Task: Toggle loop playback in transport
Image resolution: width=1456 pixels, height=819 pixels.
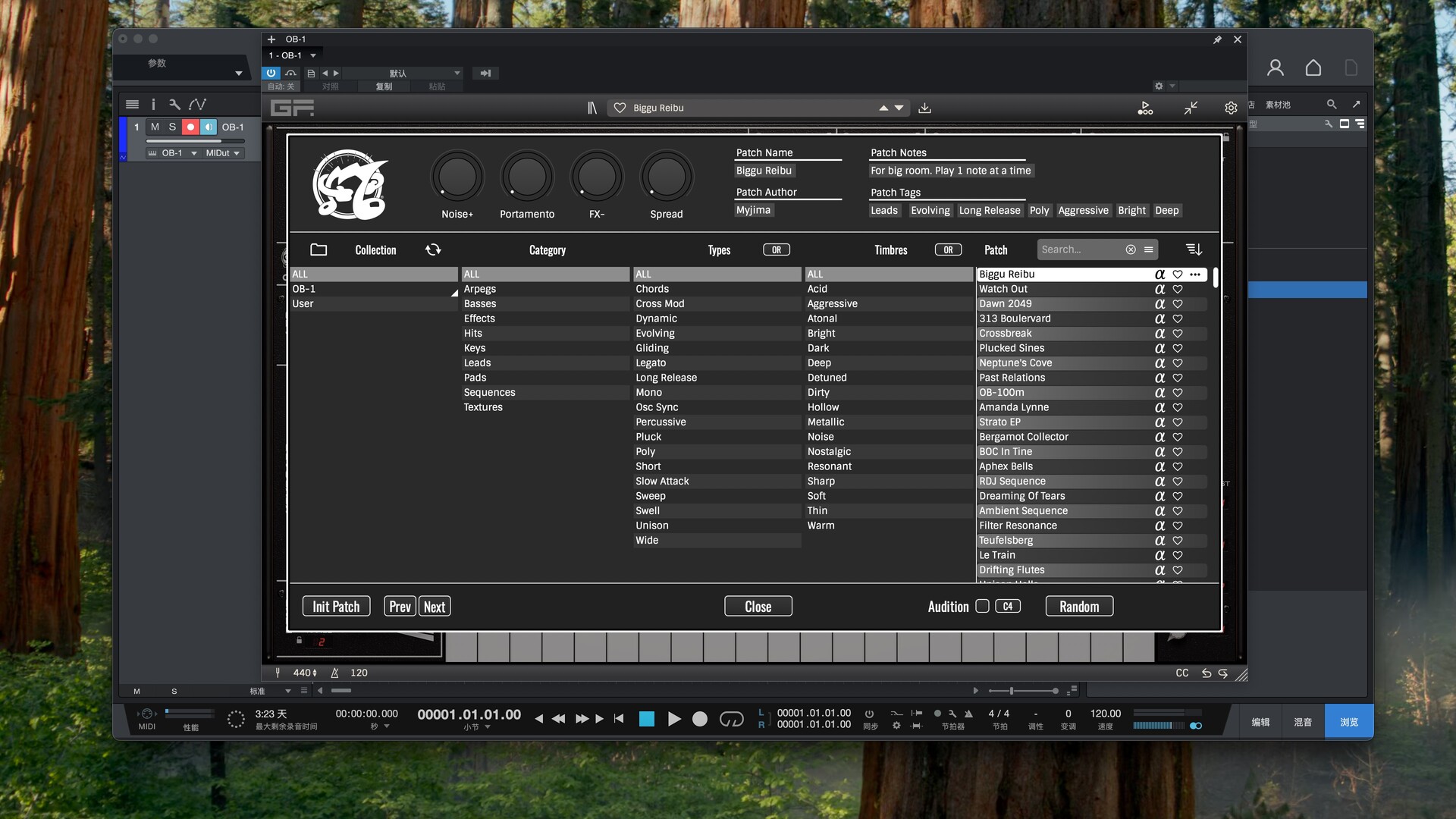Action: tap(731, 719)
